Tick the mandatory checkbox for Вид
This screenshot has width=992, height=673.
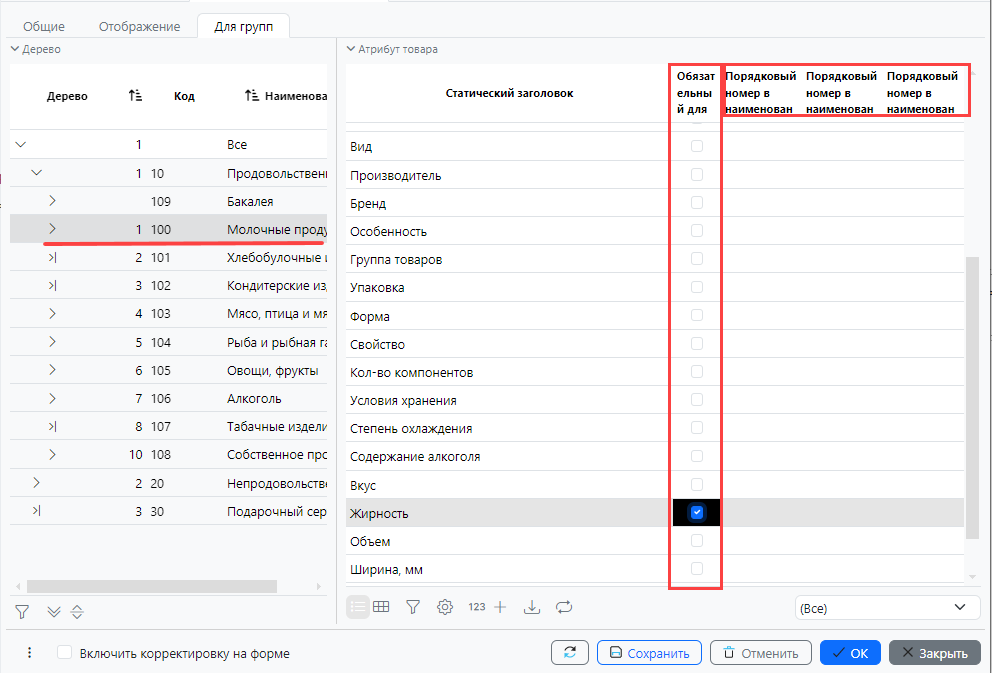click(697, 147)
